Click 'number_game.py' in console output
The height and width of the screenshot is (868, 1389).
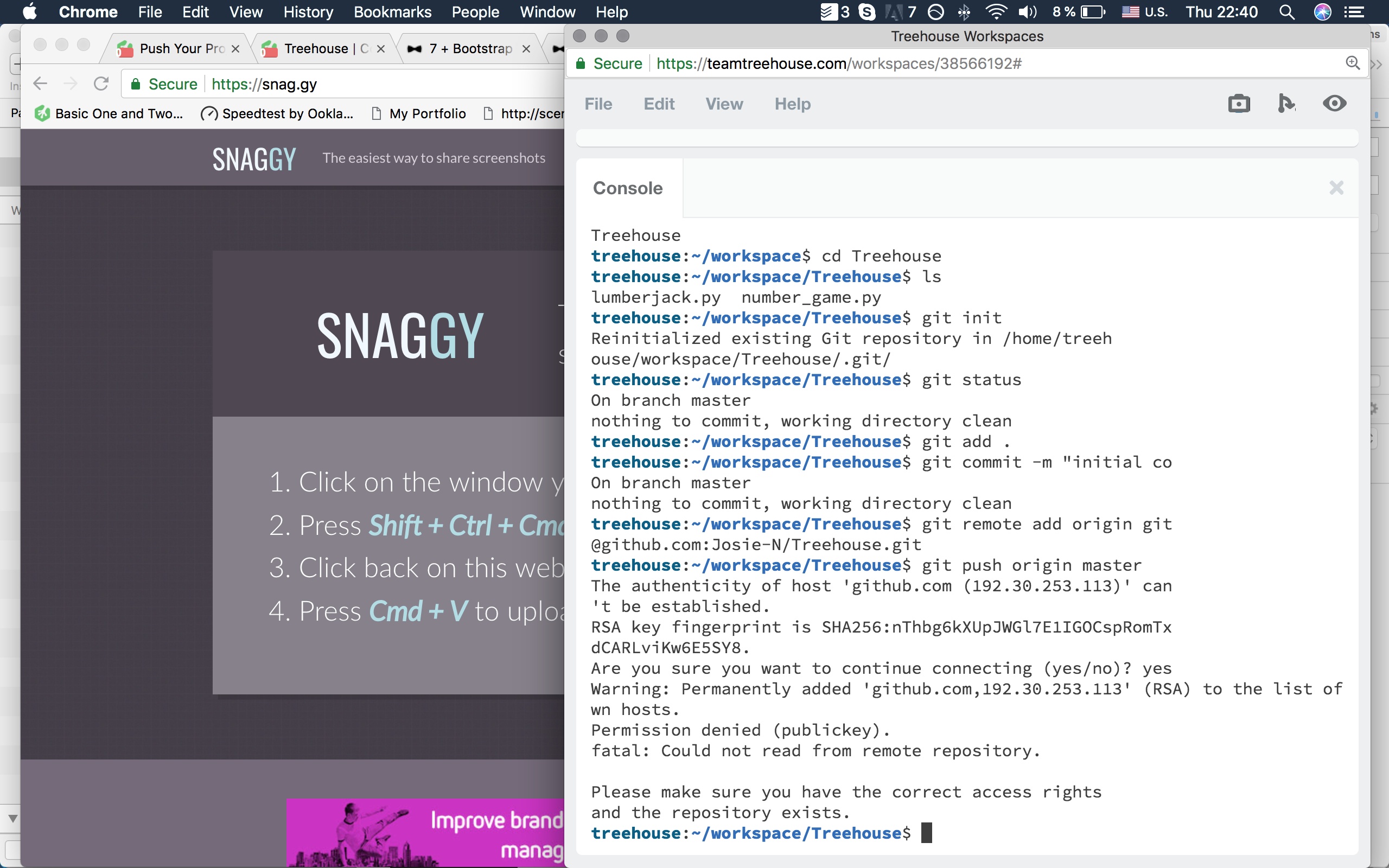tap(811, 297)
